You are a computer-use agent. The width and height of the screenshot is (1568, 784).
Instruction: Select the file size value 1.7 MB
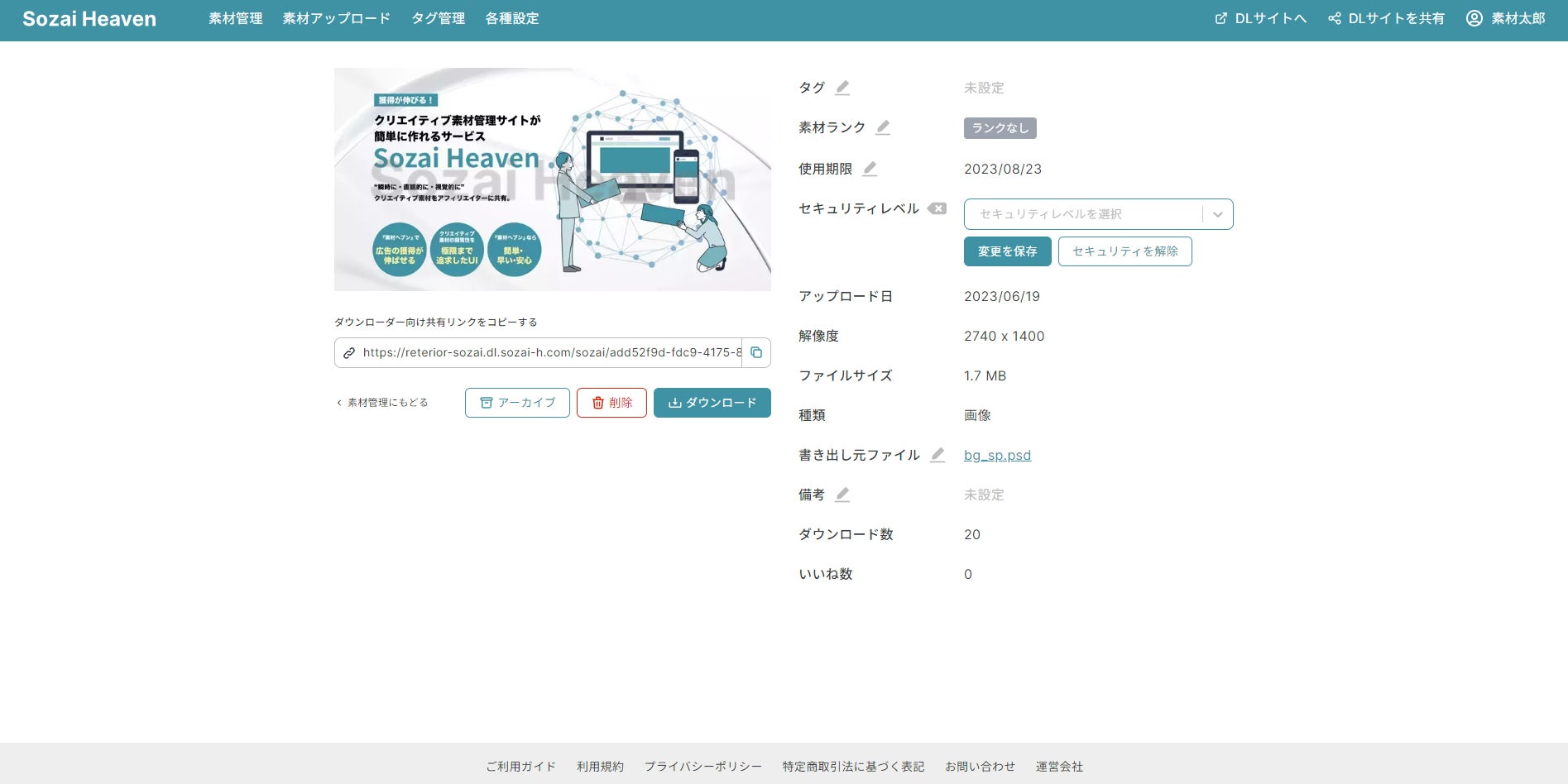click(985, 375)
